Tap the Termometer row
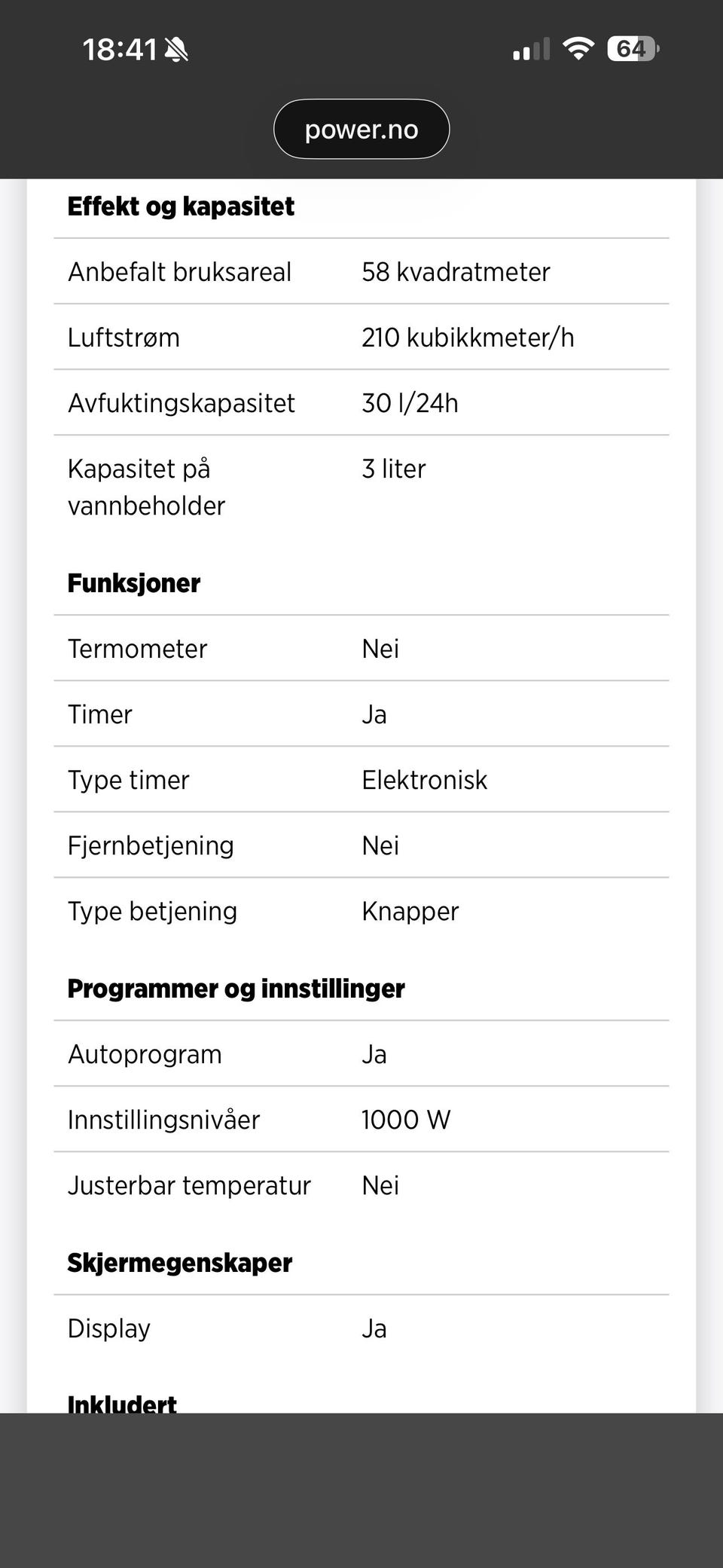This screenshot has height=1568, width=723. [361, 649]
